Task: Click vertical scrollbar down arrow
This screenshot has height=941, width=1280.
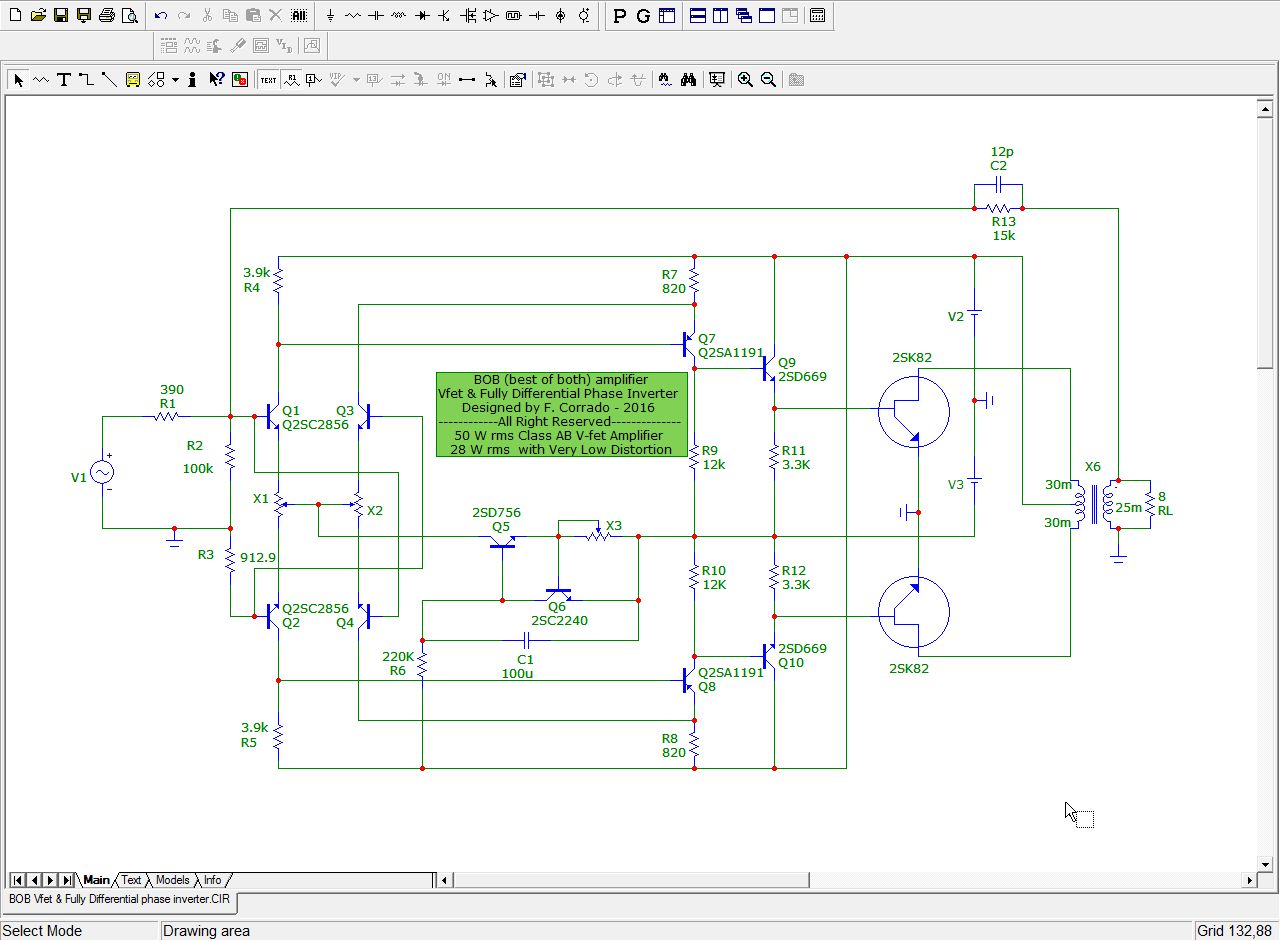Action: pos(1265,864)
